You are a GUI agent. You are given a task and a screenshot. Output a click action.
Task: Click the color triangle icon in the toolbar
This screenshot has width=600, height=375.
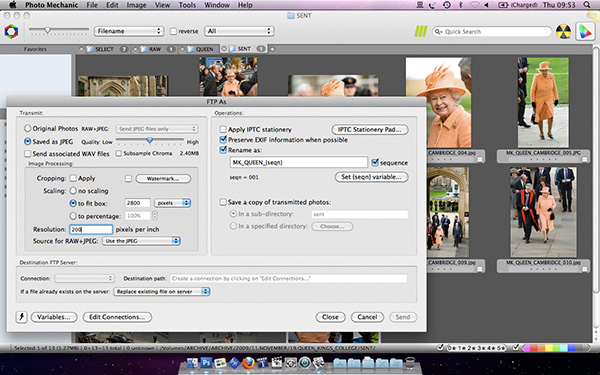585,31
